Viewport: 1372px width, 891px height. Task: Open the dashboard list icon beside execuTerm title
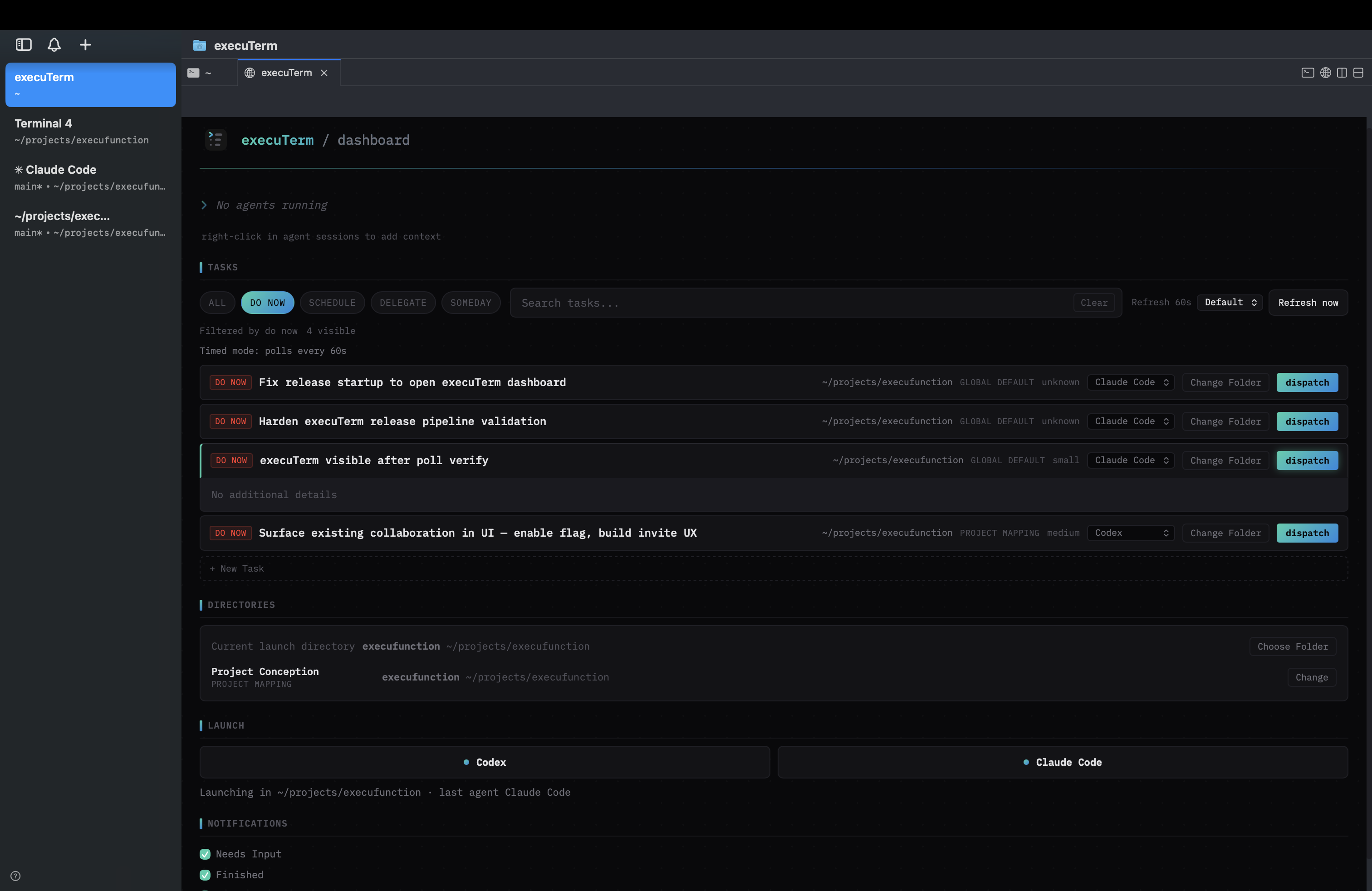pyautogui.click(x=216, y=140)
